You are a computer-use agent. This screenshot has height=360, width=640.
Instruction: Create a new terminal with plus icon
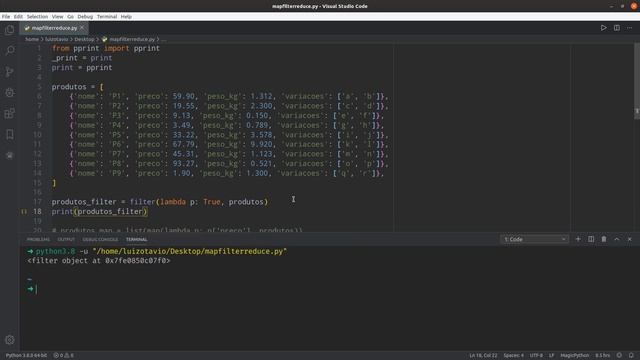[578, 239]
